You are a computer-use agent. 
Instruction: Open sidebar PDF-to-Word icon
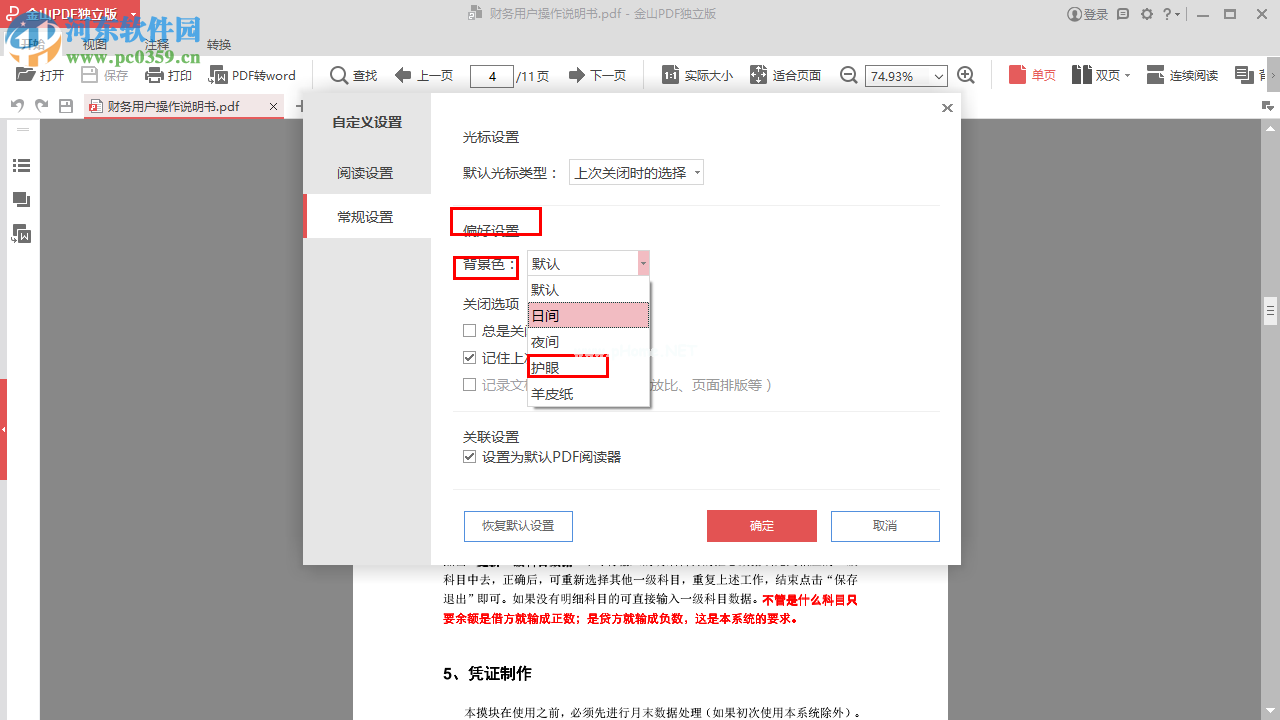[21, 234]
